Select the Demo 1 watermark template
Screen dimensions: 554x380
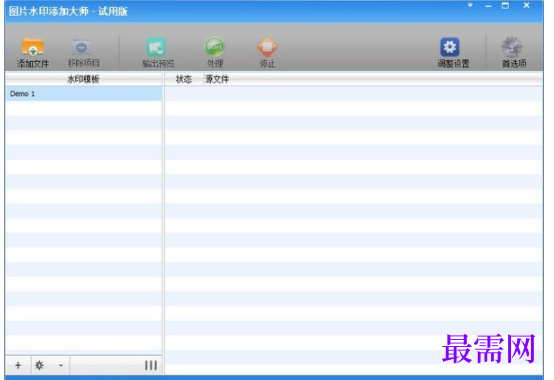(84, 94)
